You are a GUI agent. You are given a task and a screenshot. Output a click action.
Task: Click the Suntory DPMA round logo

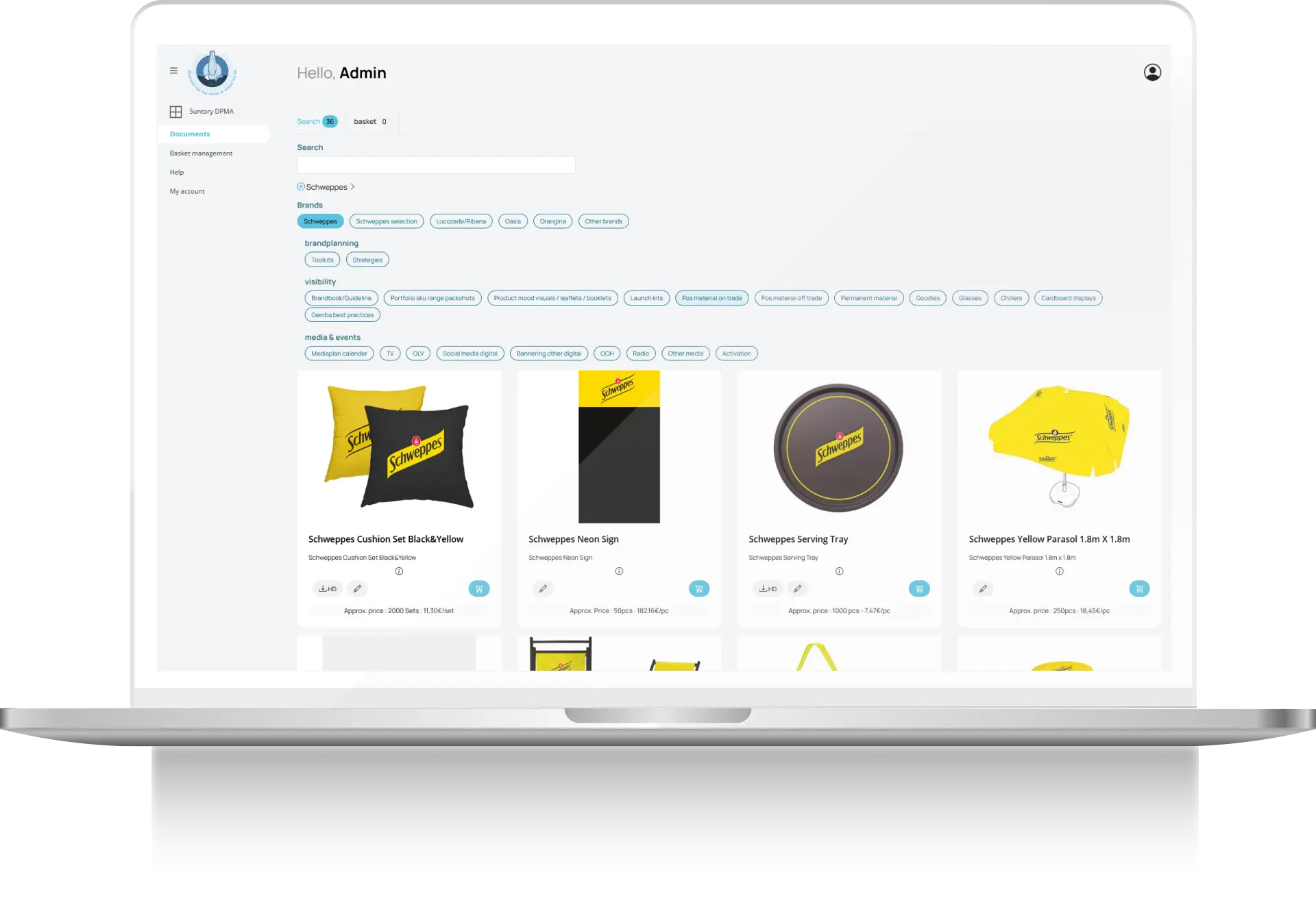pos(212,72)
